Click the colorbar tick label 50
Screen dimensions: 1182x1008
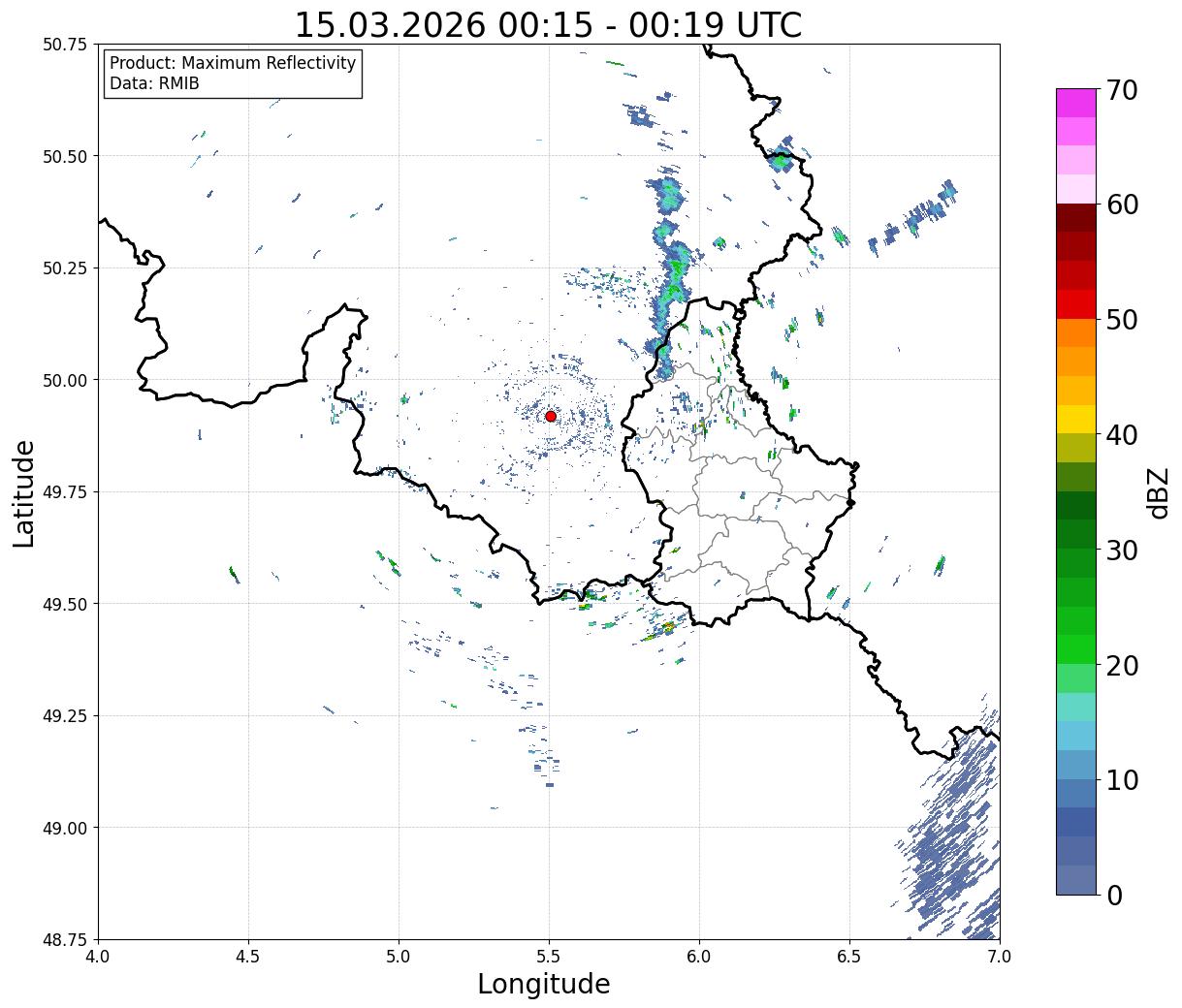point(1122,320)
